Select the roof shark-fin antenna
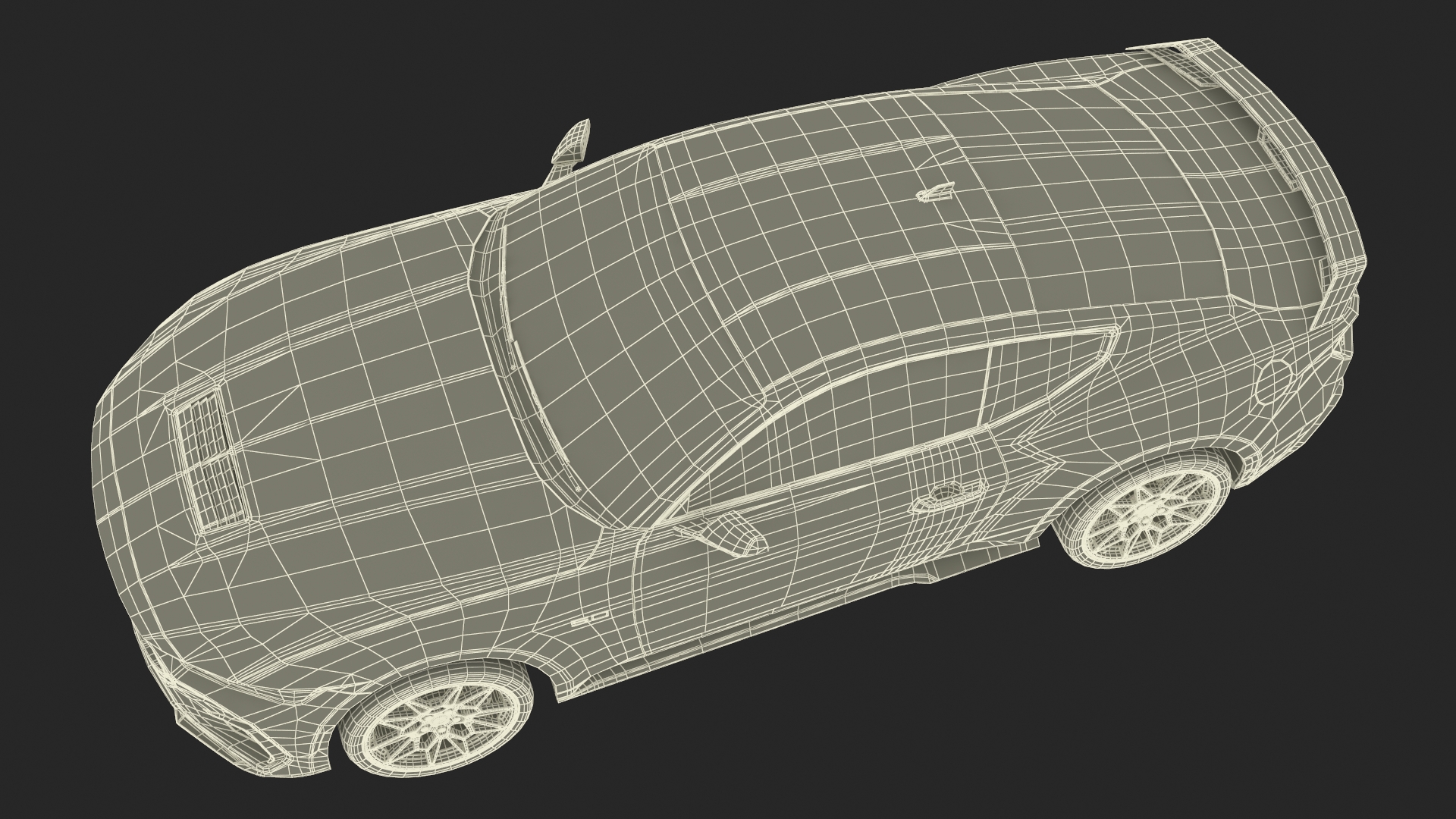This screenshot has width=1456, height=819. pyautogui.click(x=935, y=193)
